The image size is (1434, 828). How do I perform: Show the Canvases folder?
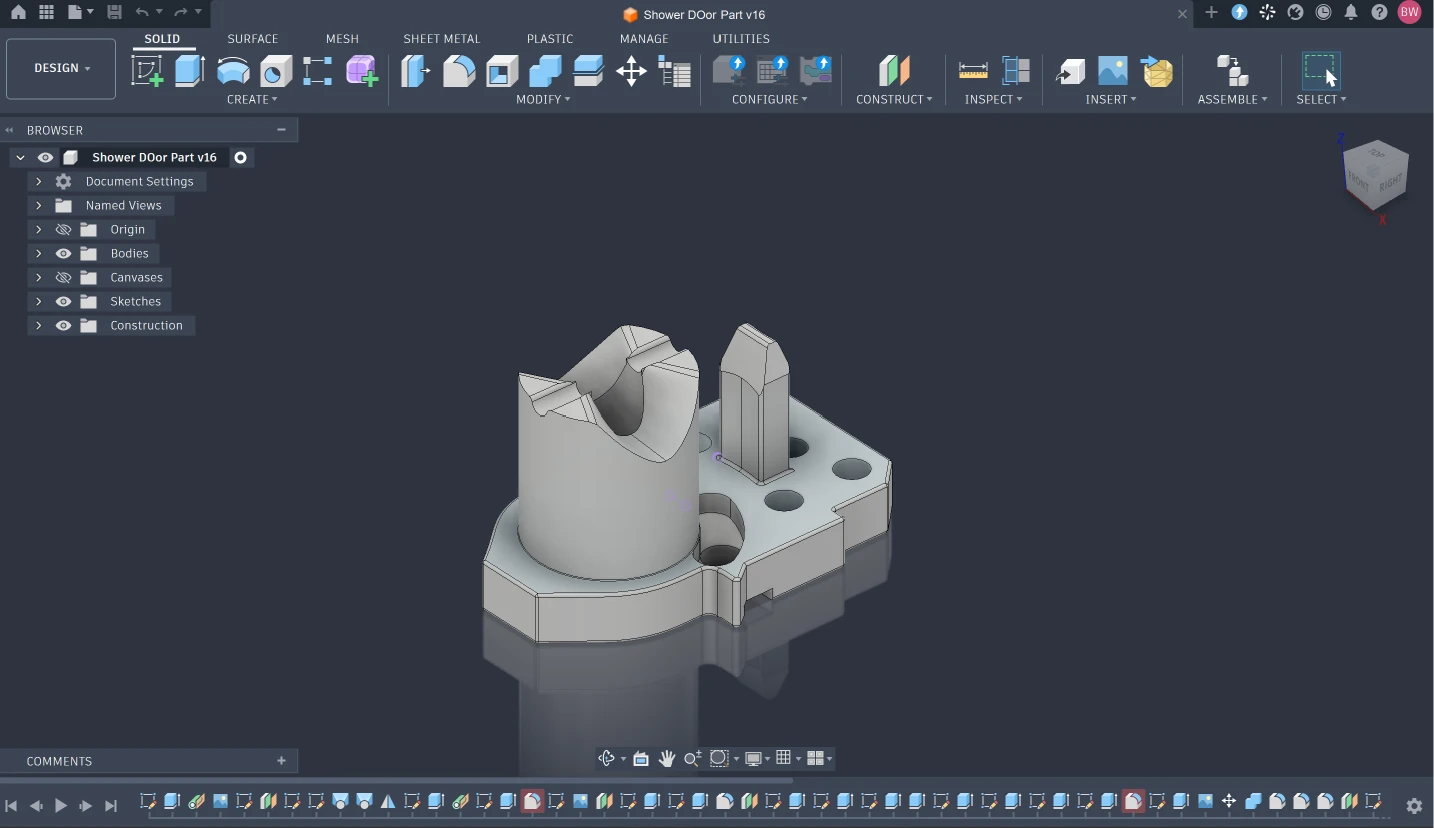pyautogui.click(x=63, y=277)
